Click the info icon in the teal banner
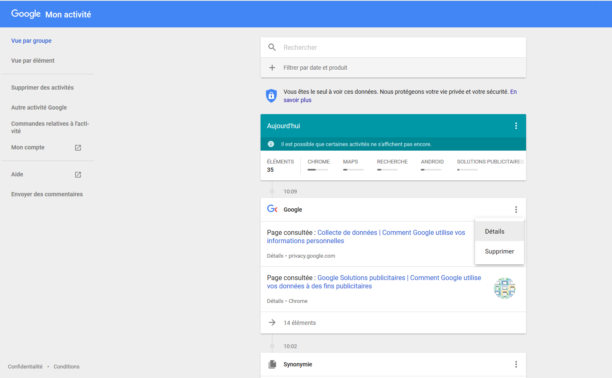Image resolution: width=612 pixels, height=378 pixels. click(x=271, y=144)
